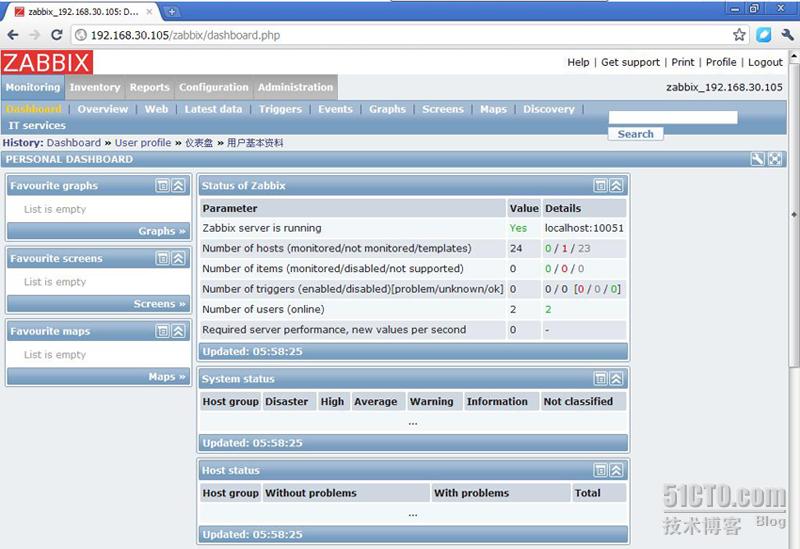Close the zabbix browser tab
The height and width of the screenshot is (549, 800).
pos(149,11)
